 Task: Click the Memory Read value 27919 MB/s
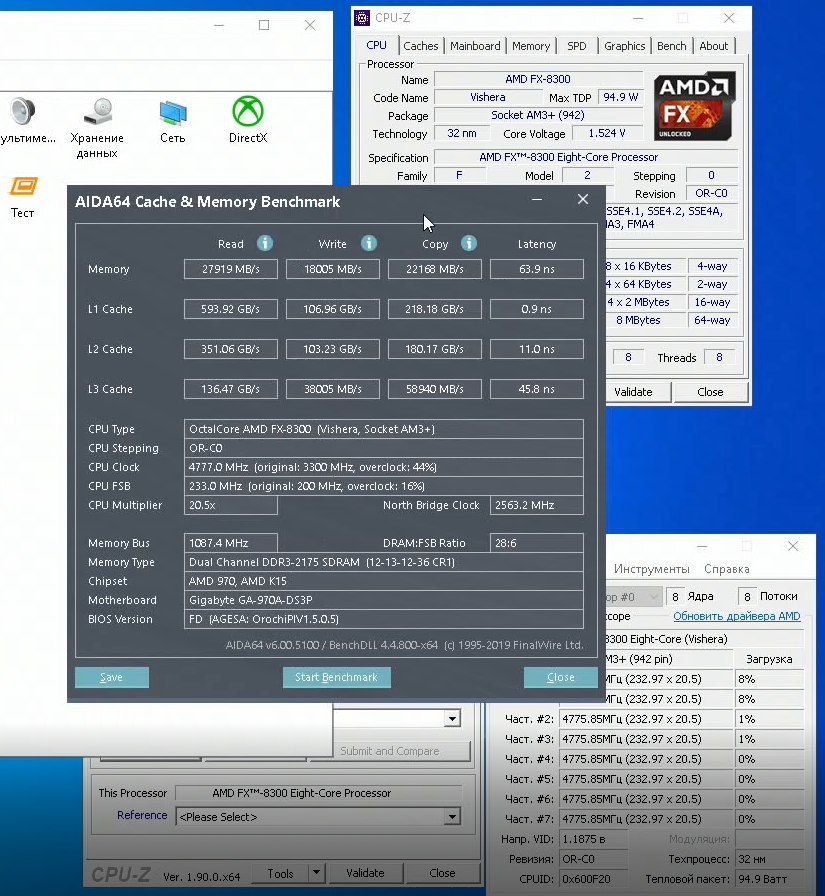click(231, 269)
